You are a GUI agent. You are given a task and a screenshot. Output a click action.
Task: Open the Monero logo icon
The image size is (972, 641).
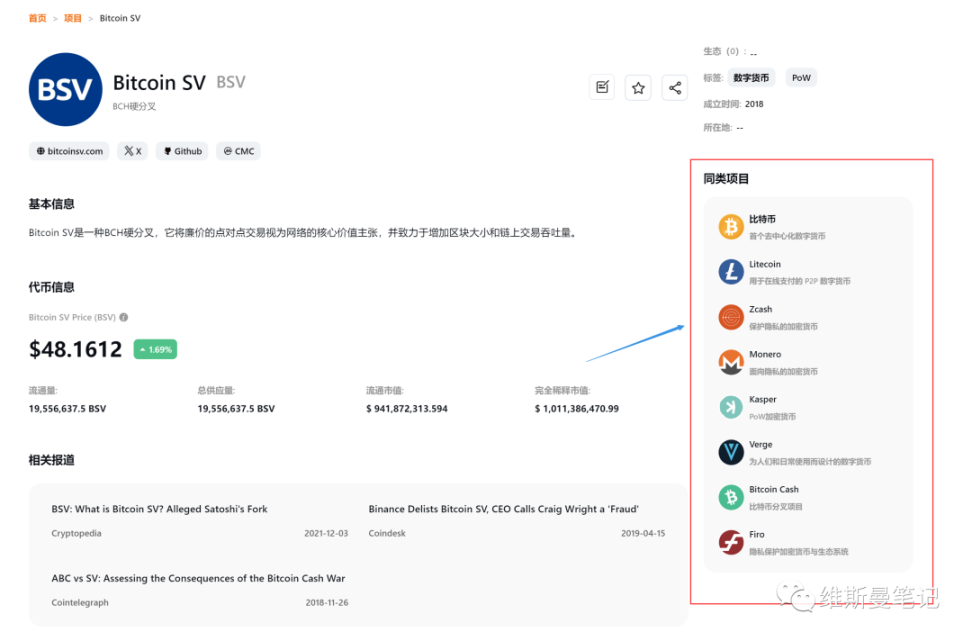pyautogui.click(x=731, y=362)
